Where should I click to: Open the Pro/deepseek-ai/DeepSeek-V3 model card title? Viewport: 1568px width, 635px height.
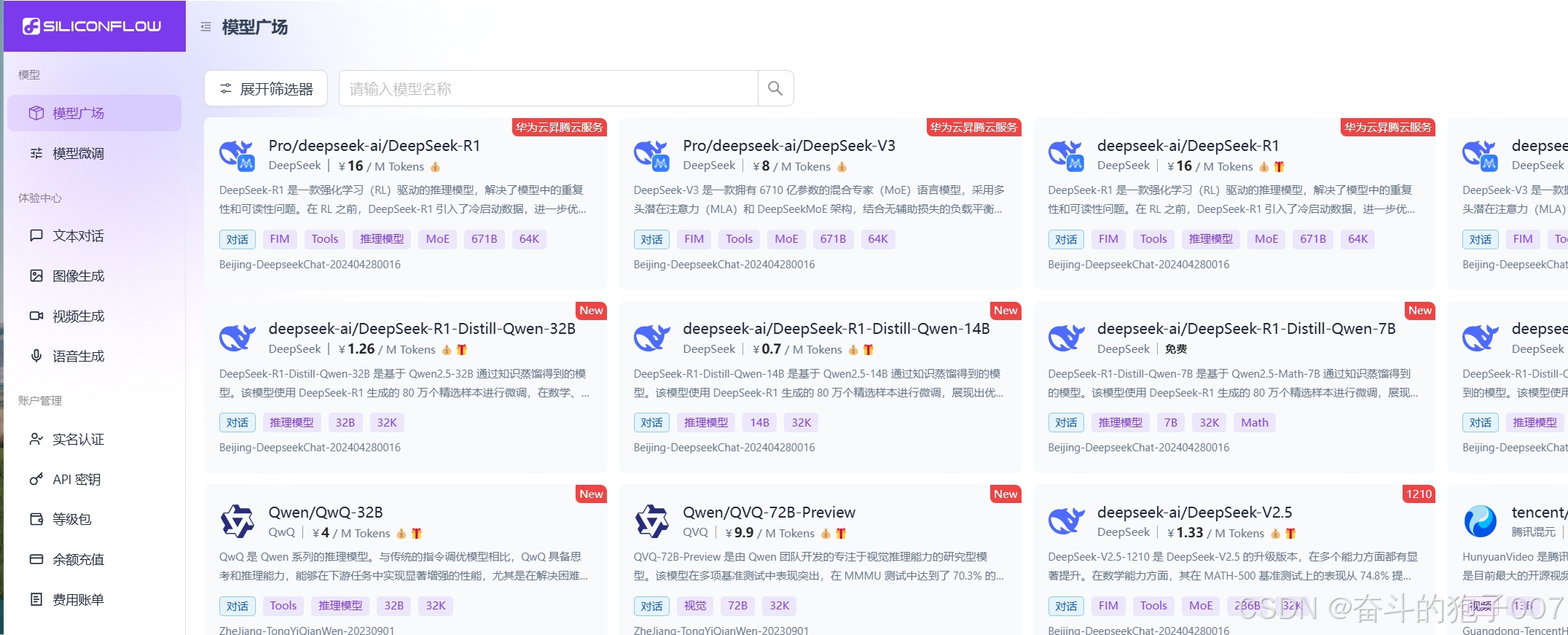click(x=789, y=146)
